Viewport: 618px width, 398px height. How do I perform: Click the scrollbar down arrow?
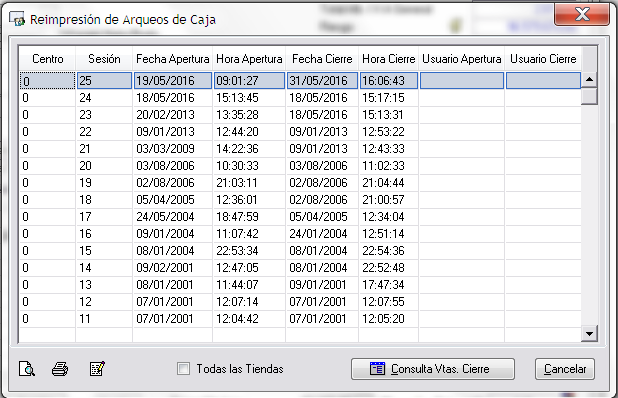click(x=589, y=334)
